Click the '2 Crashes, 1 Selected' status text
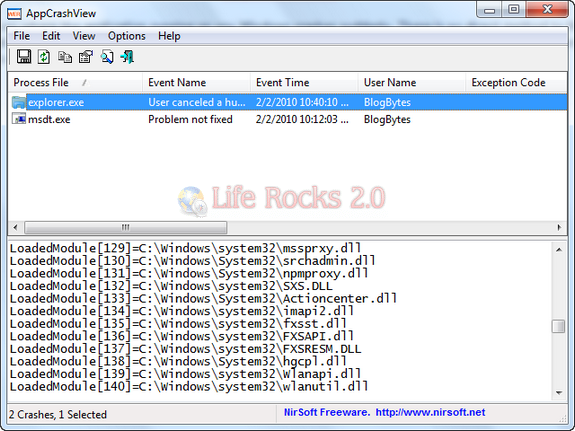 (58, 414)
